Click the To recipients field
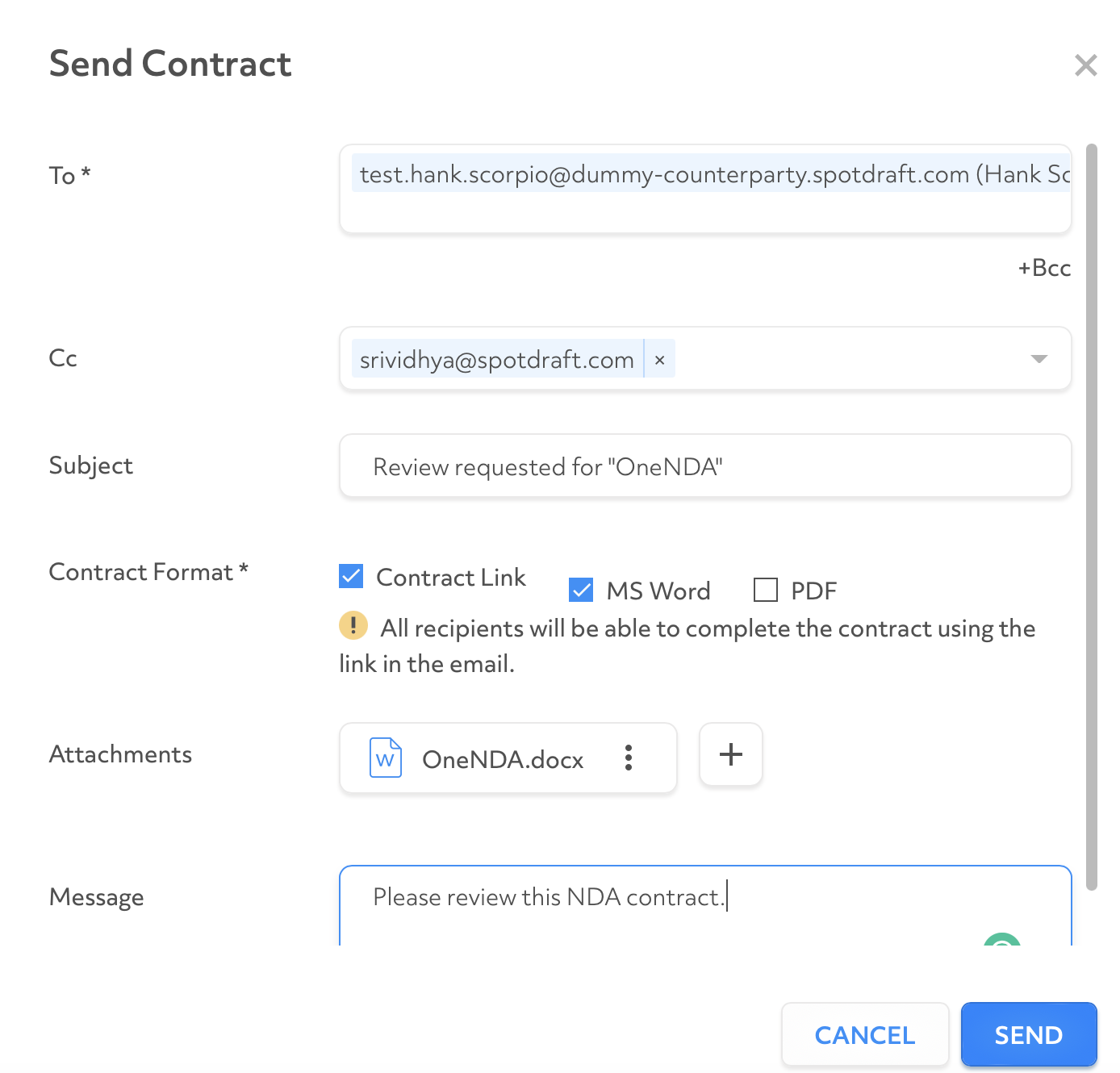1120x1073 pixels. click(x=705, y=190)
